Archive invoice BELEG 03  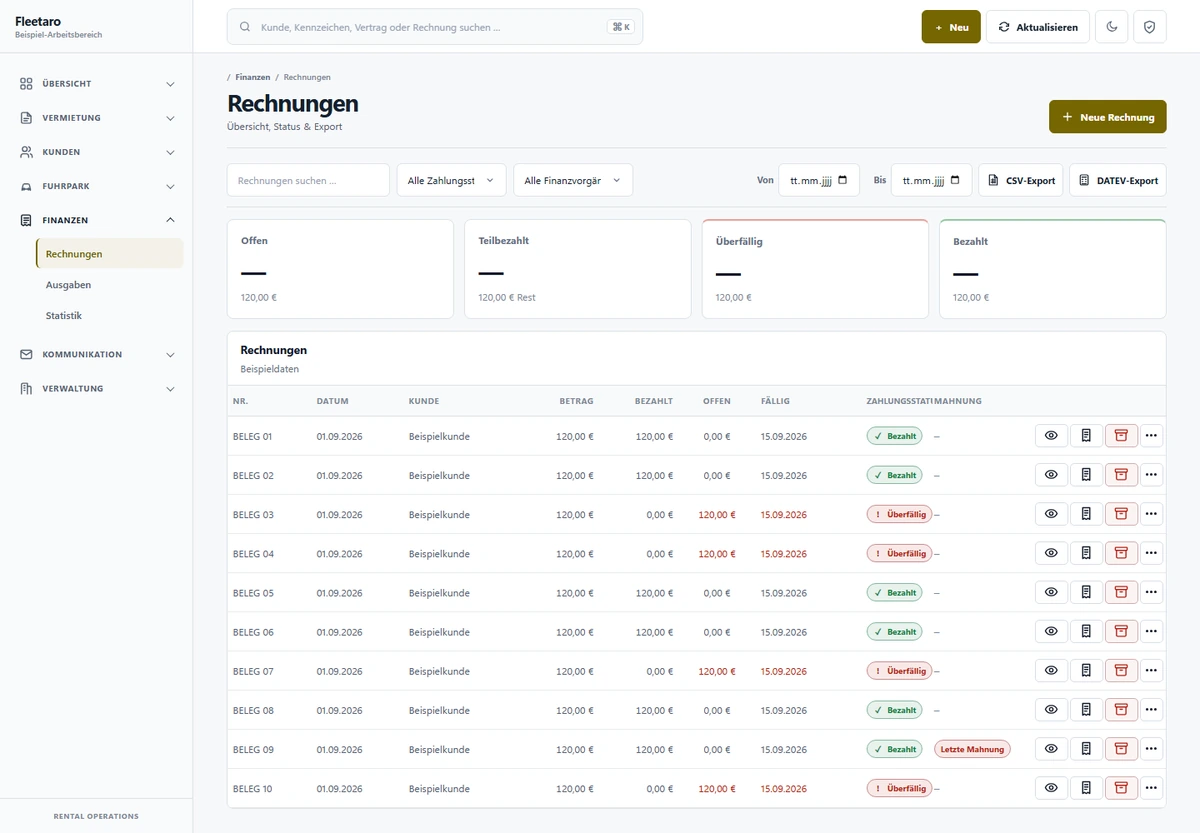[x=1121, y=514]
